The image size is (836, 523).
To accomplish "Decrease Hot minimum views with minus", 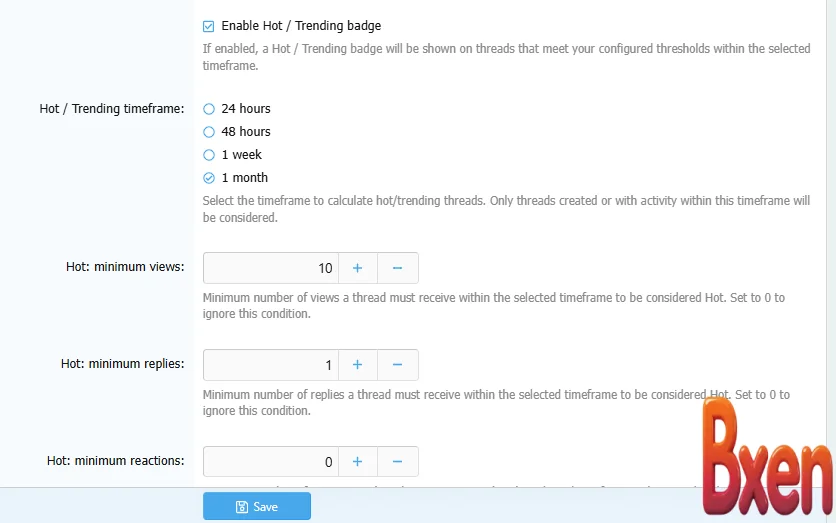I will (x=397, y=268).
